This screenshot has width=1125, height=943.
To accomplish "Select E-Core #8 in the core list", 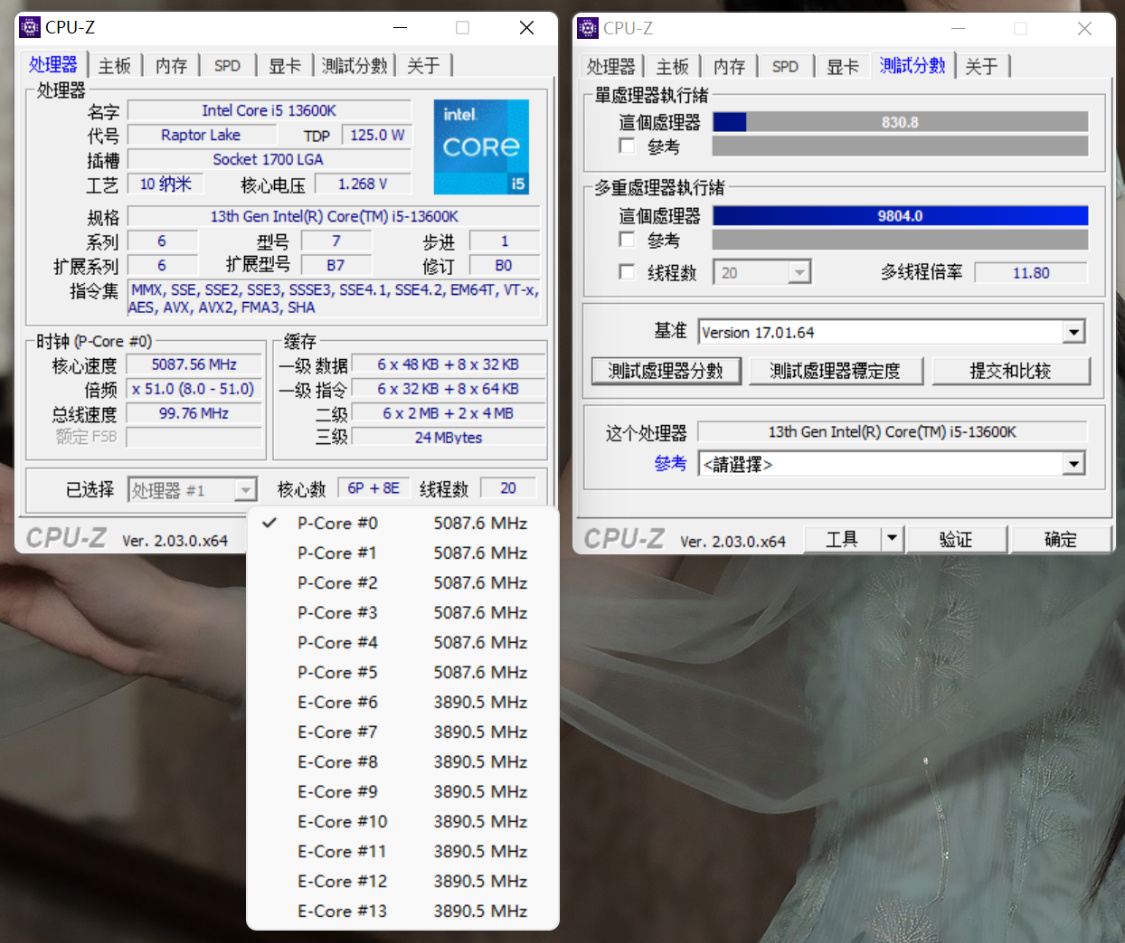I will [402, 761].
